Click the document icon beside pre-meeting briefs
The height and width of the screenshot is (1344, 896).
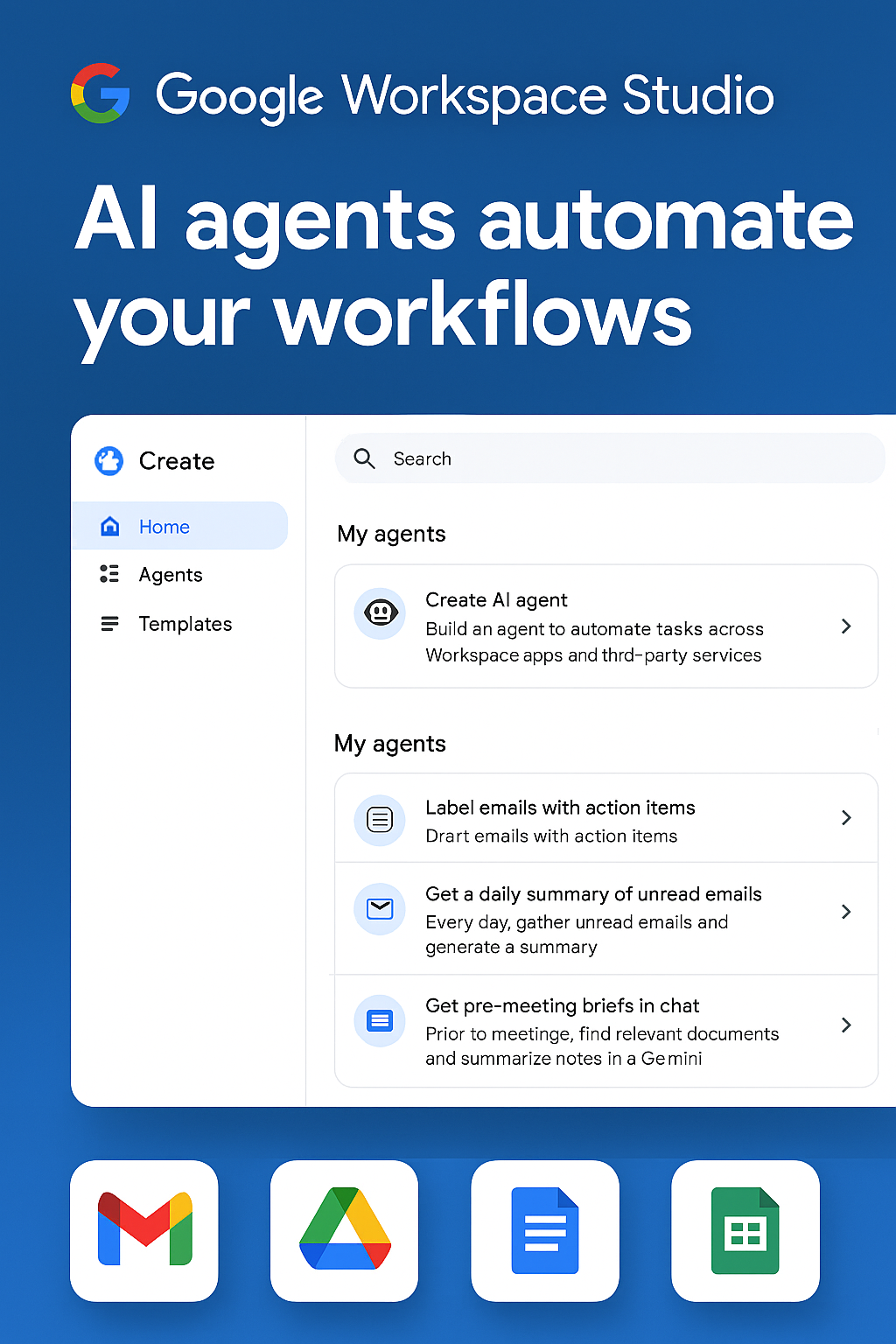click(x=379, y=1020)
